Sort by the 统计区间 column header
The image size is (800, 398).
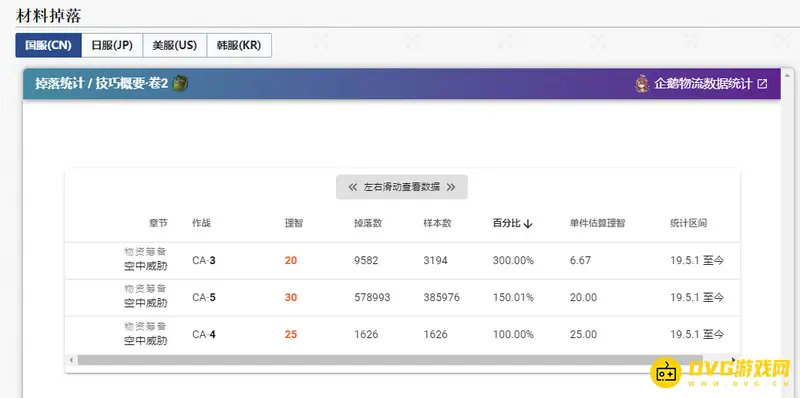[x=689, y=223]
